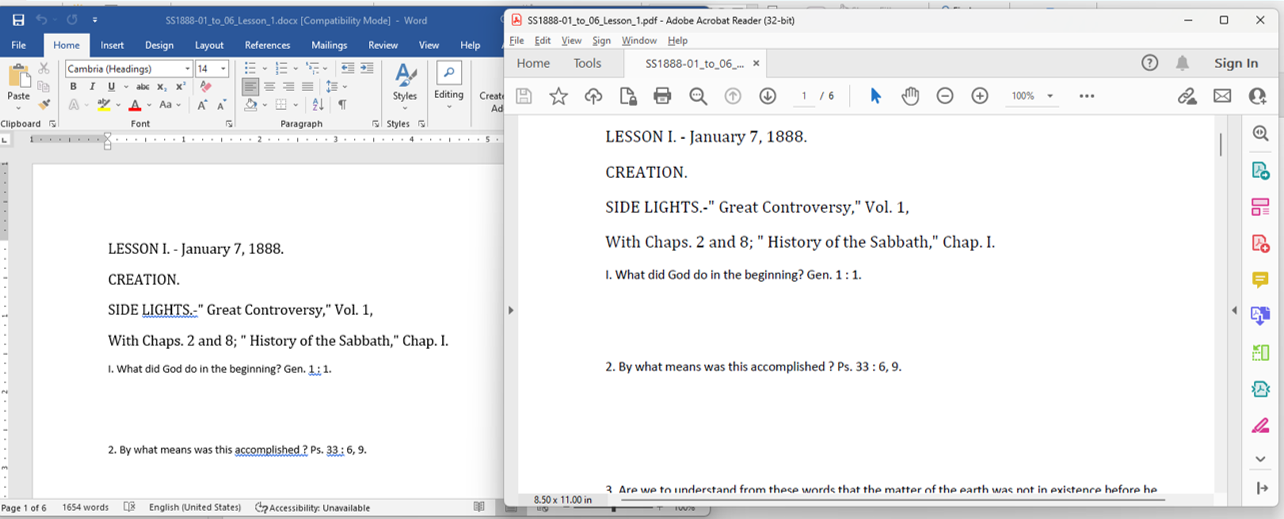Open the Window menu in Acrobat
The width and height of the screenshot is (1284, 519).
click(x=639, y=40)
